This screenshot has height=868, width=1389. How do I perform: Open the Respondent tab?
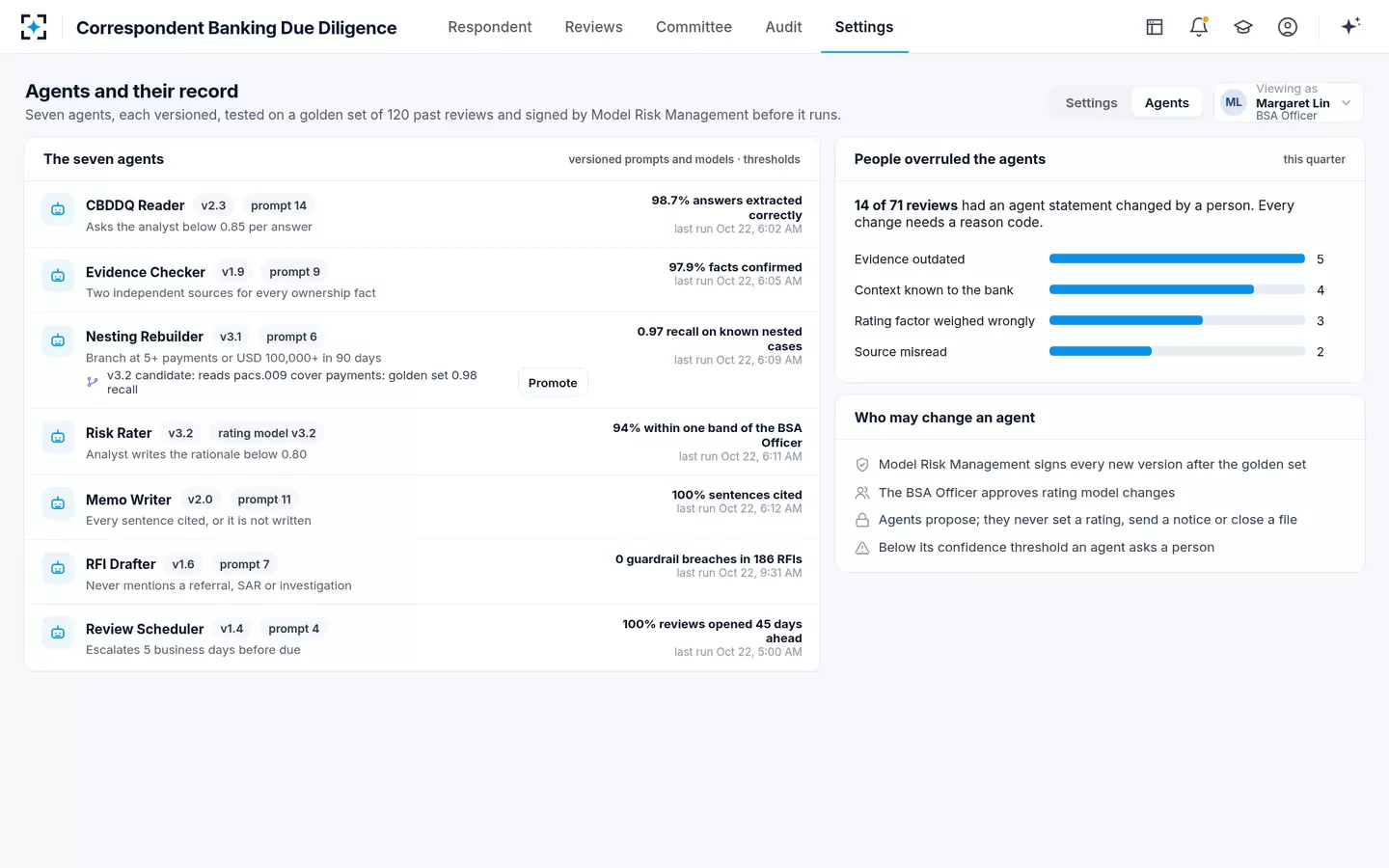[490, 27]
